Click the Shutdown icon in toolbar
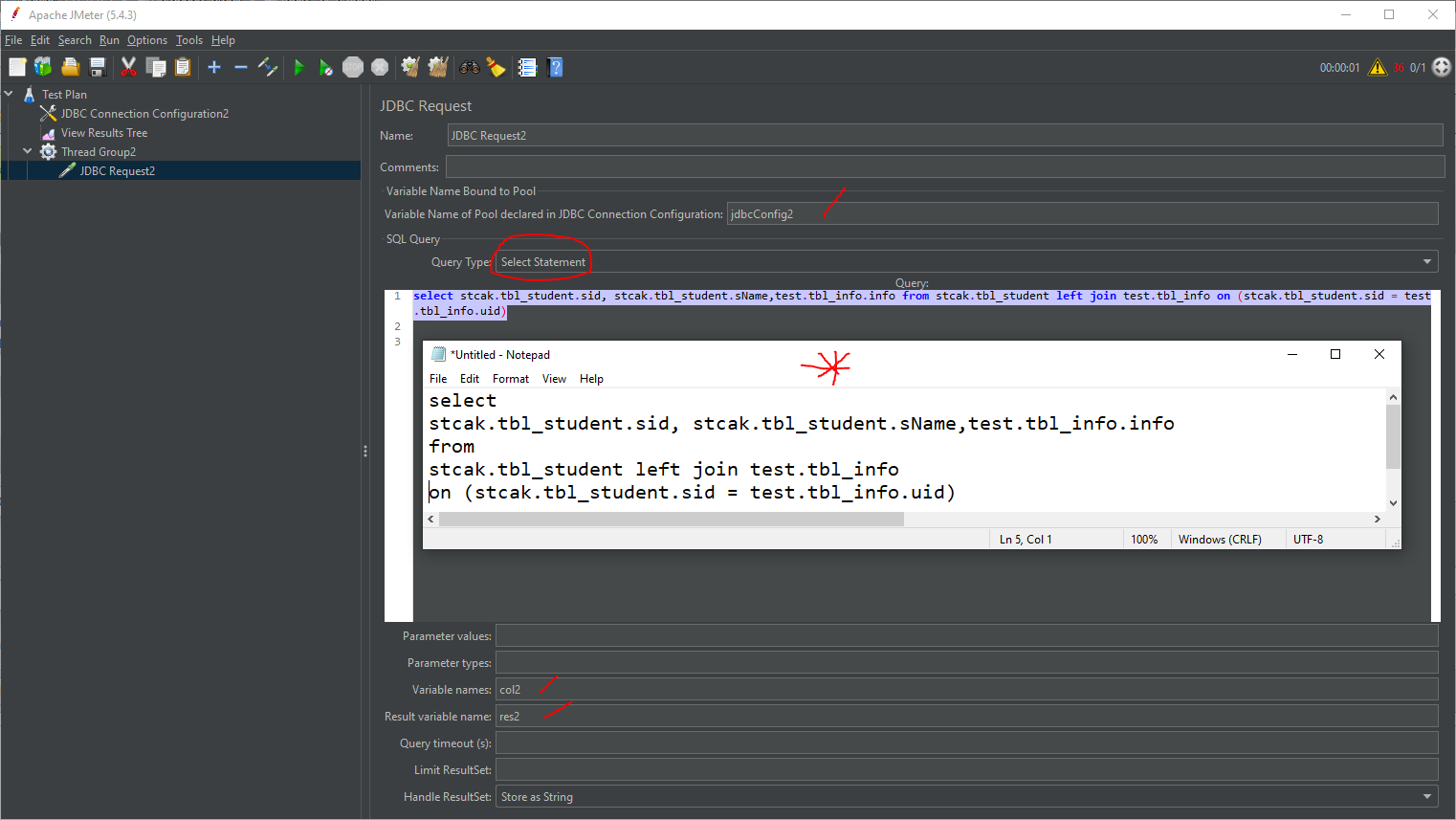Image resolution: width=1456 pixels, height=820 pixels. click(x=380, y=67)
